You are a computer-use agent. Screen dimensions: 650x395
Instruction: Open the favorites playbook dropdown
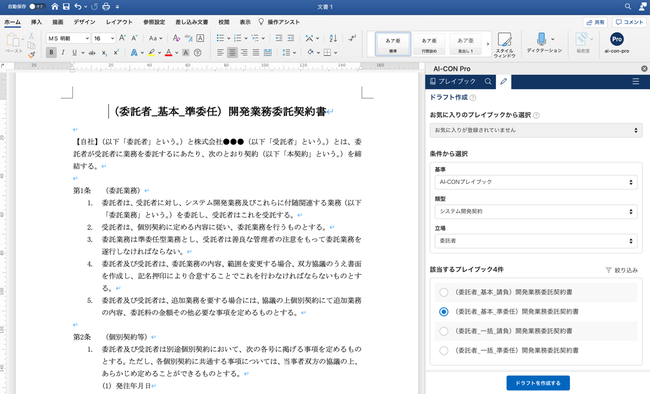(x=536, y=131)
